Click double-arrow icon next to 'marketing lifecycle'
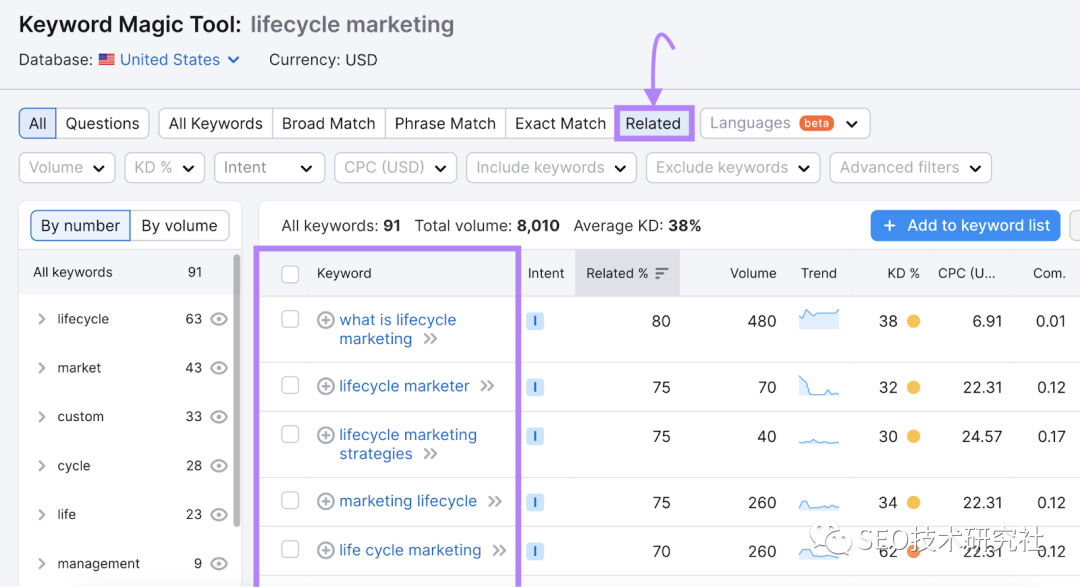Image resolution: width=1080 pixels, height=587 pixels. click(x=494, y=502)
